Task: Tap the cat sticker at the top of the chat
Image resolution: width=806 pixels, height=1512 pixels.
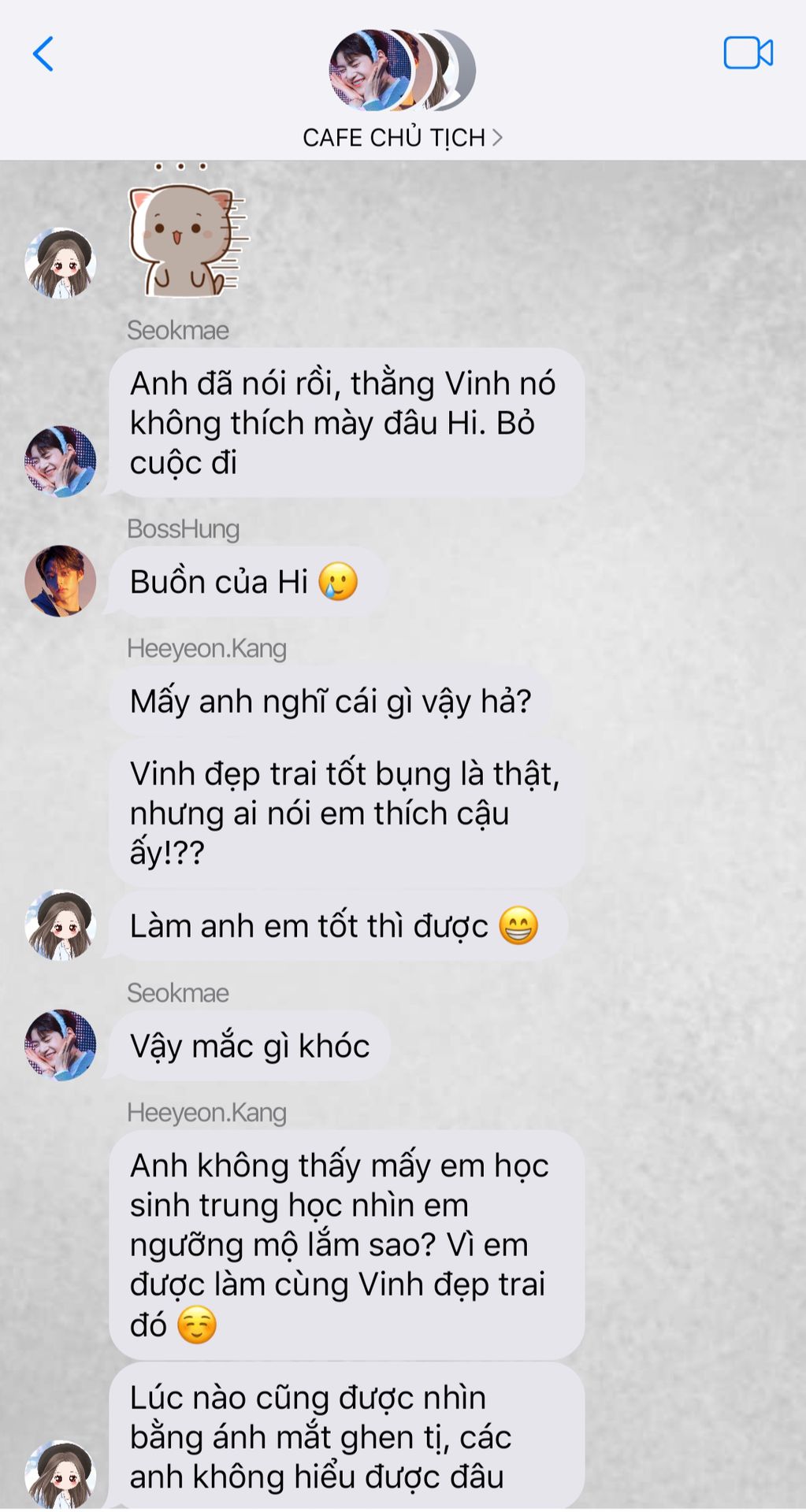Action: click(x=188, y=231)
